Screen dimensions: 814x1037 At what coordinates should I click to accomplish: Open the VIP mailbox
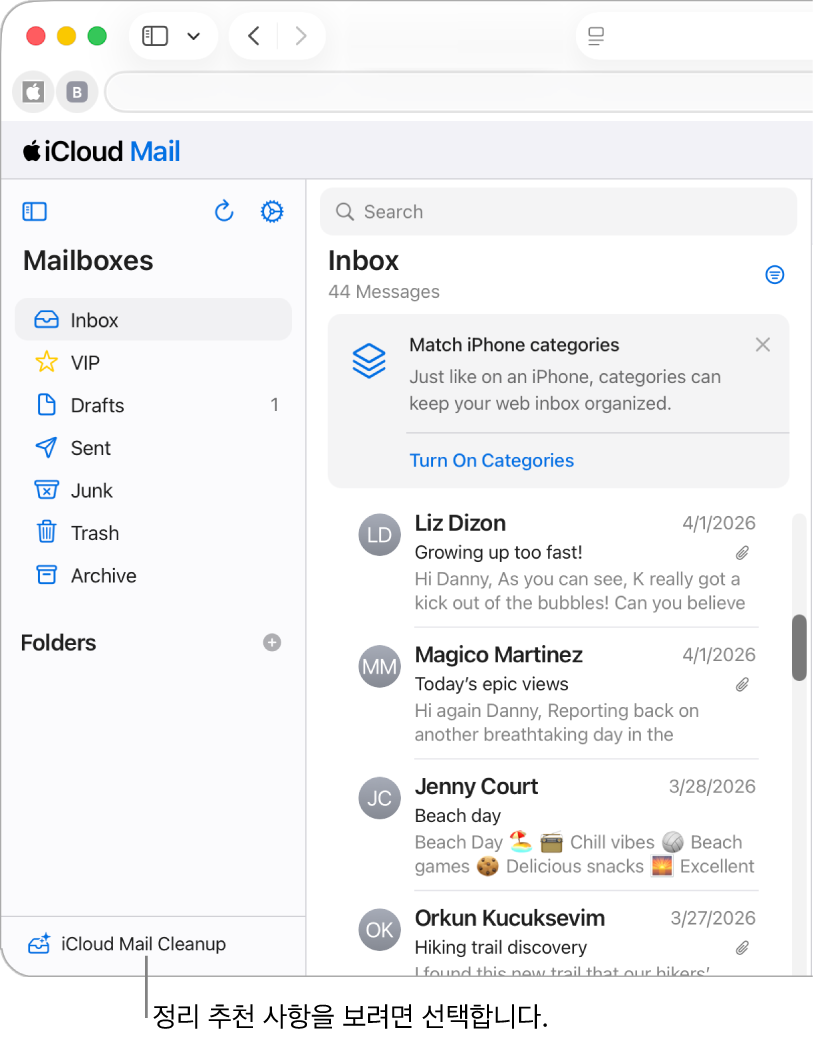coord(153,362)
